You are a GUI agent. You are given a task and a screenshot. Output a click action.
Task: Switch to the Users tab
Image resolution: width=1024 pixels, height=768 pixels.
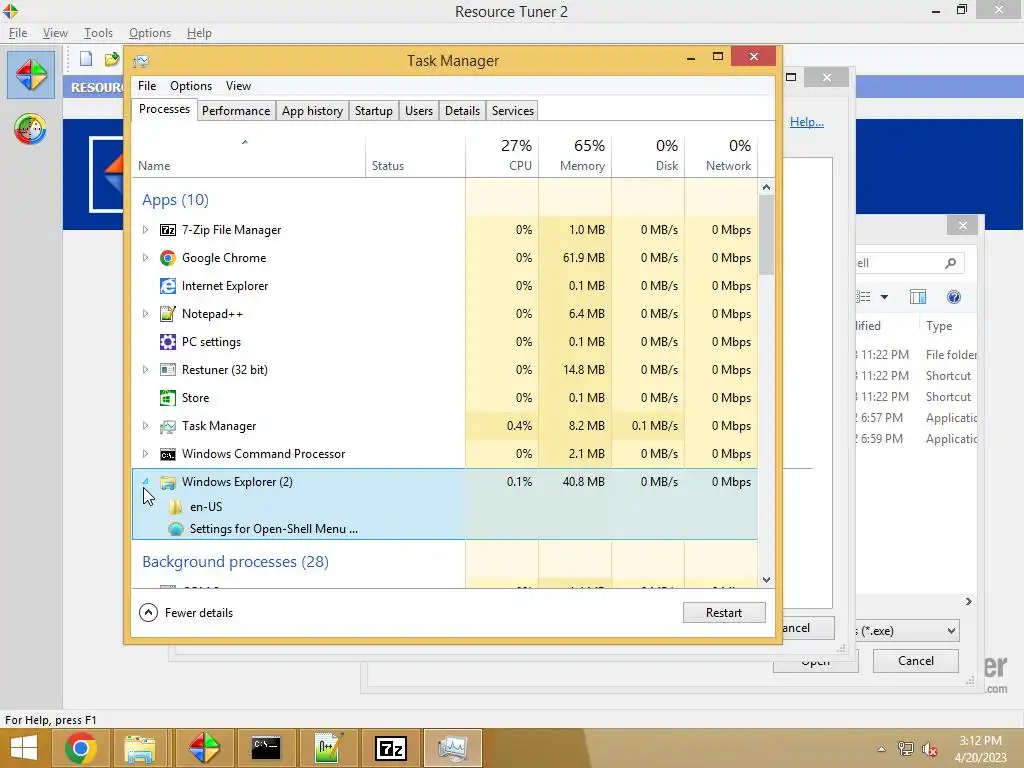pos(419,111)
